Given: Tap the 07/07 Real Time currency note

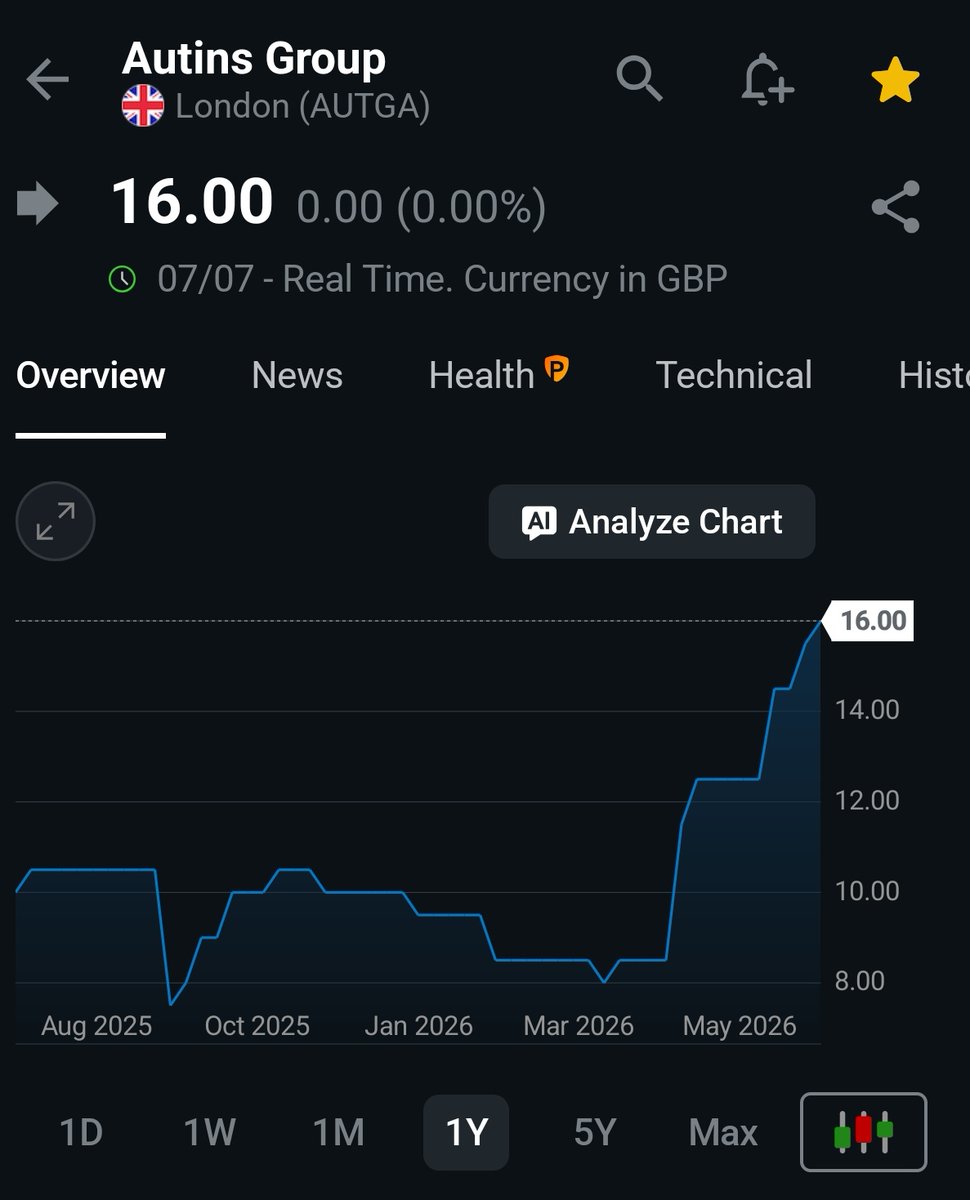Looking at the screenshot, I should point(442,279).
